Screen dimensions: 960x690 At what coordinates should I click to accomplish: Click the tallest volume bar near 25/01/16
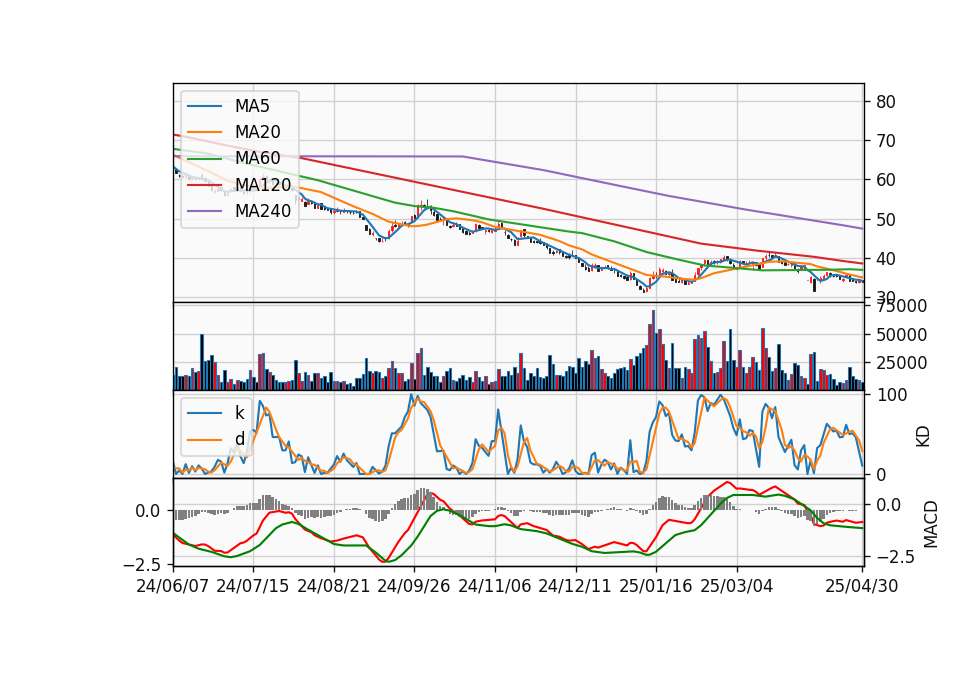[653, 350]
